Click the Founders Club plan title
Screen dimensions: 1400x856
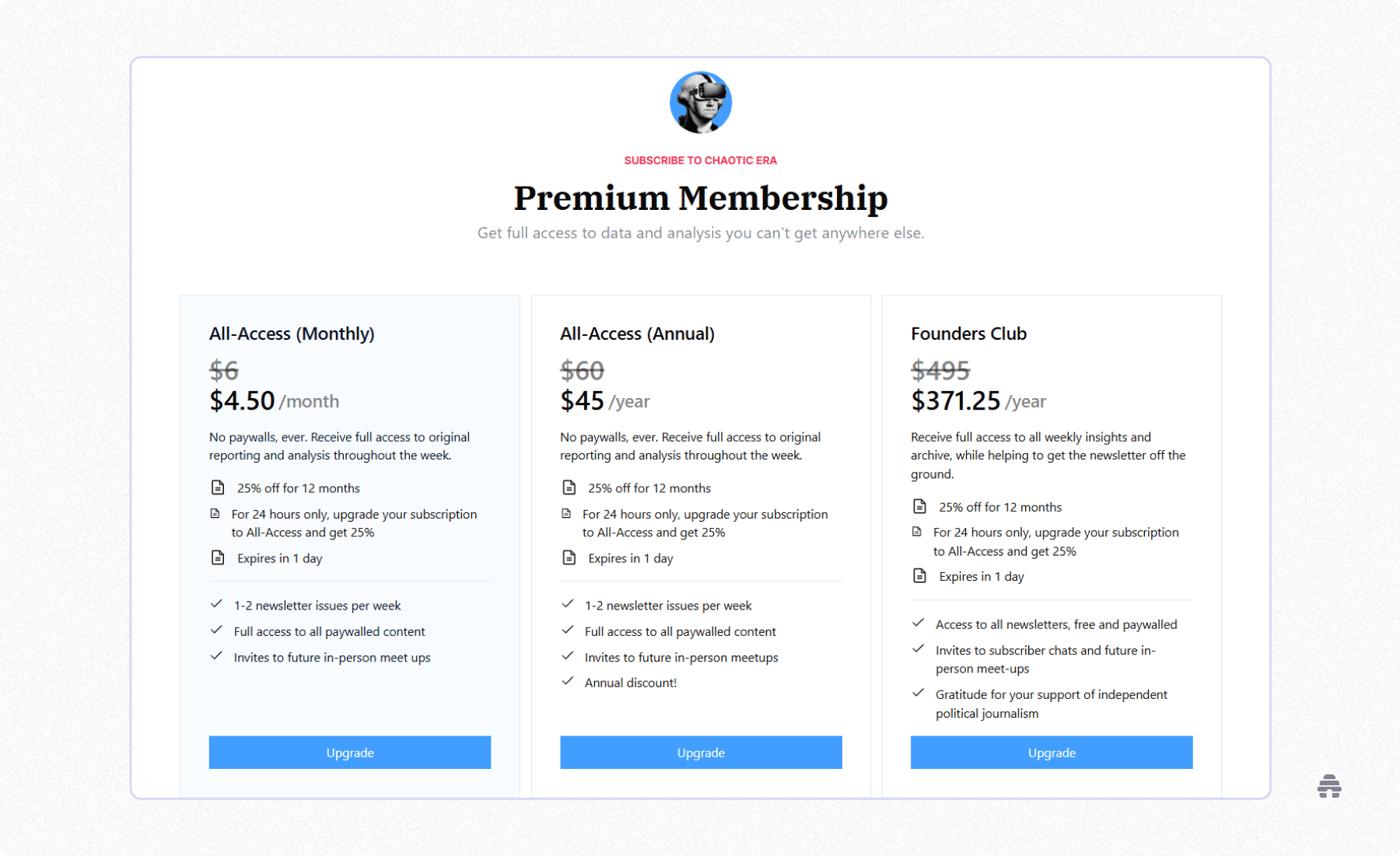(968, 333)
